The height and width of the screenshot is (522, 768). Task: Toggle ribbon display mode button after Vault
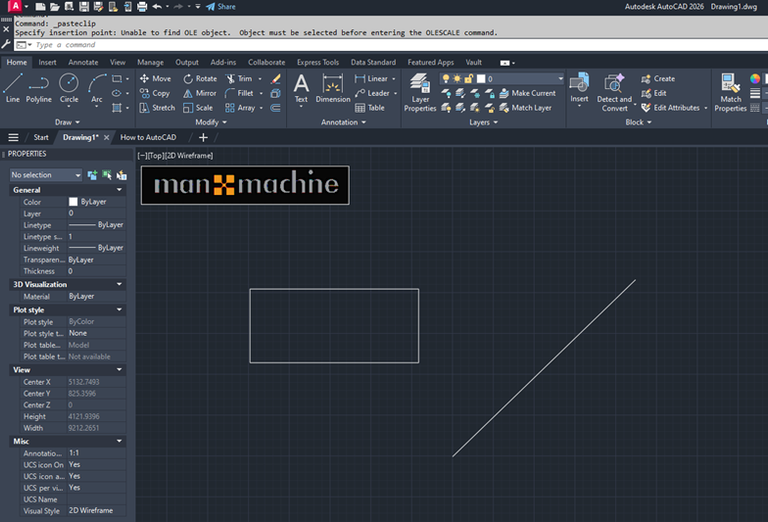click(x=505, y=63)
